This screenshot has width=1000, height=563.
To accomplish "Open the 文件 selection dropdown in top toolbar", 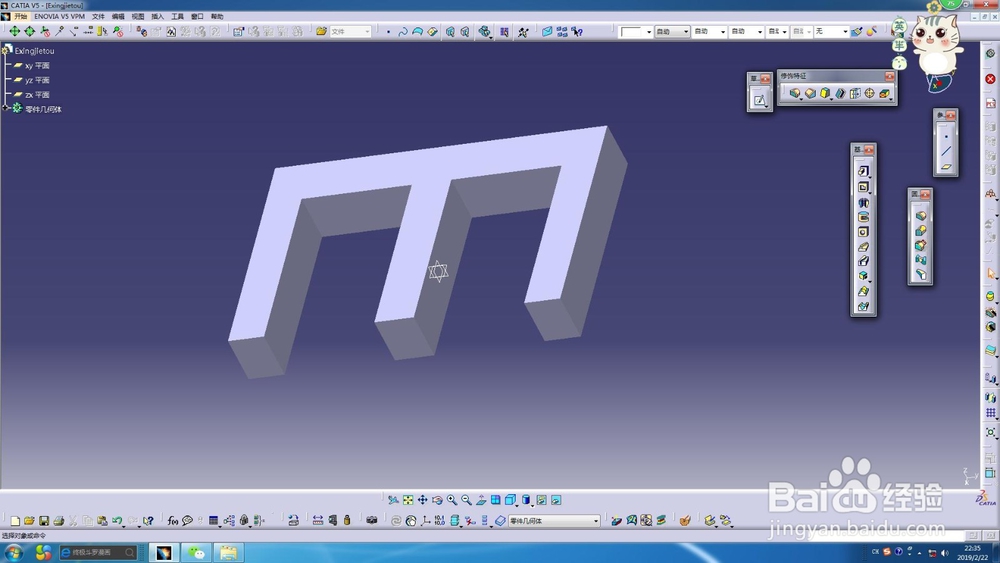I will (367, 31).
